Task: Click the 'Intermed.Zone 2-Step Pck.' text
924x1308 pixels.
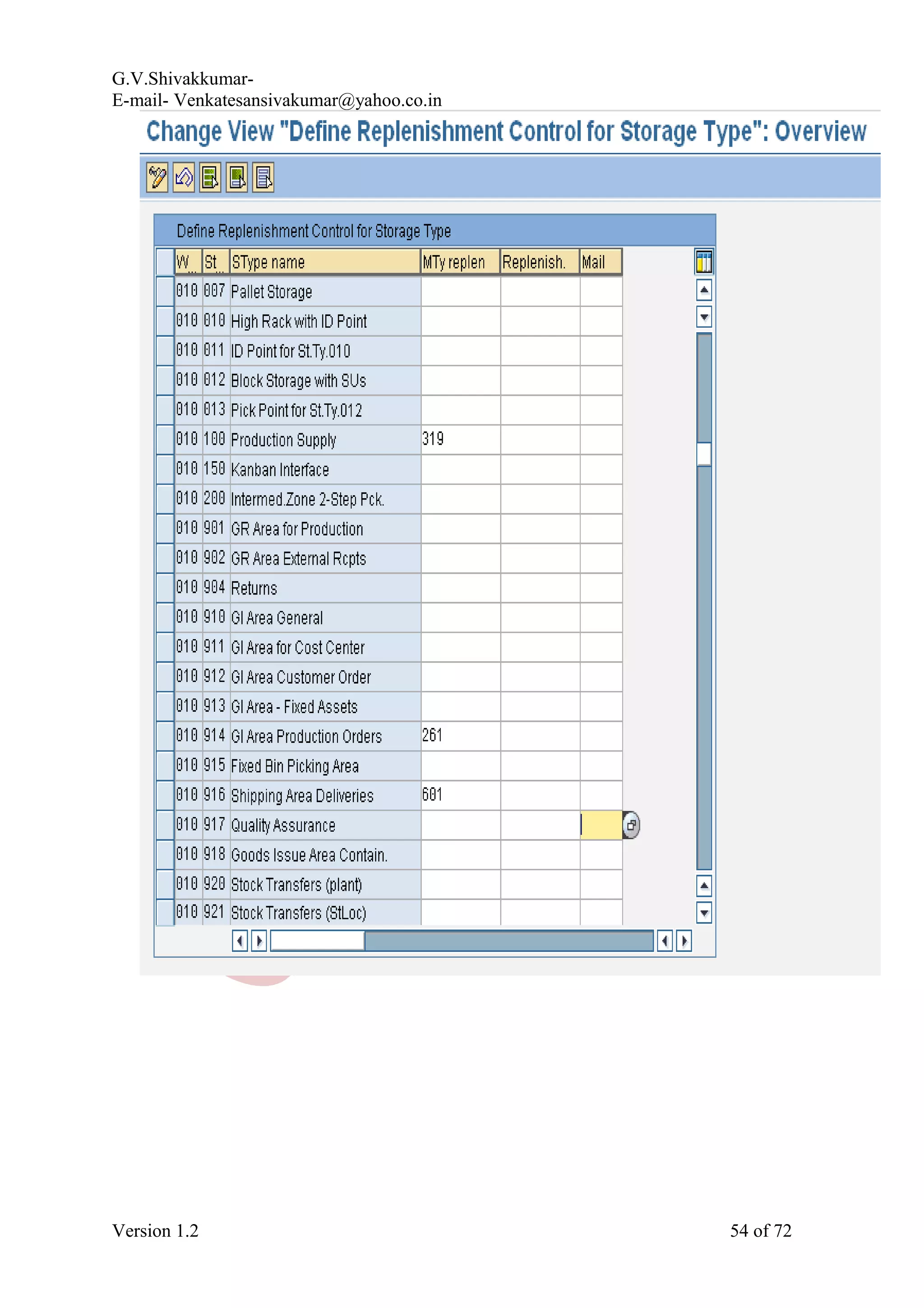Action: 307,499
